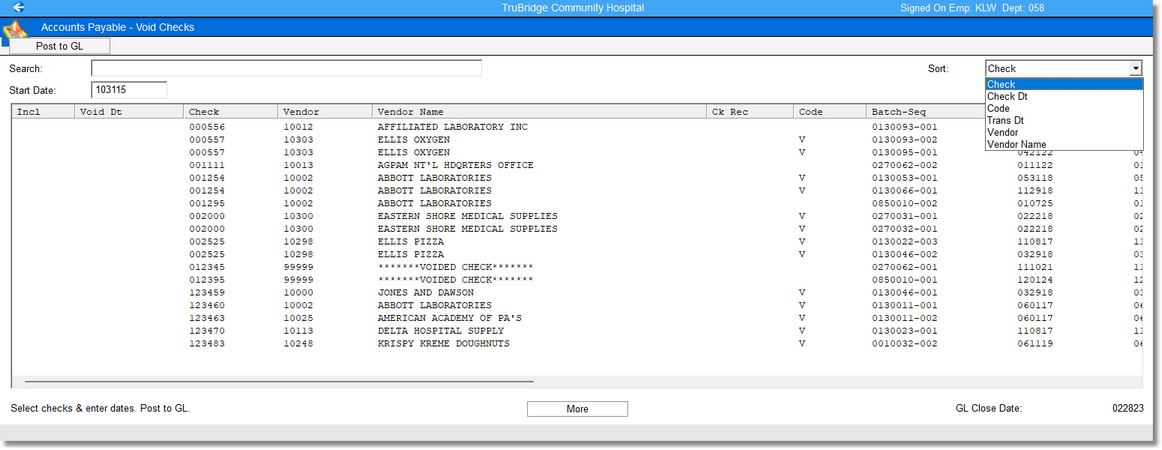Viewport: 1162px width, 450px height.
Task: Select check 001111 row
Action: coord(578,165)
